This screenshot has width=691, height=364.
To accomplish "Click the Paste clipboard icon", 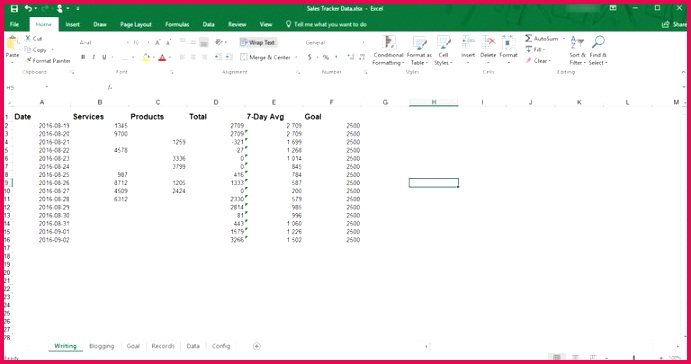I will 12,43.
